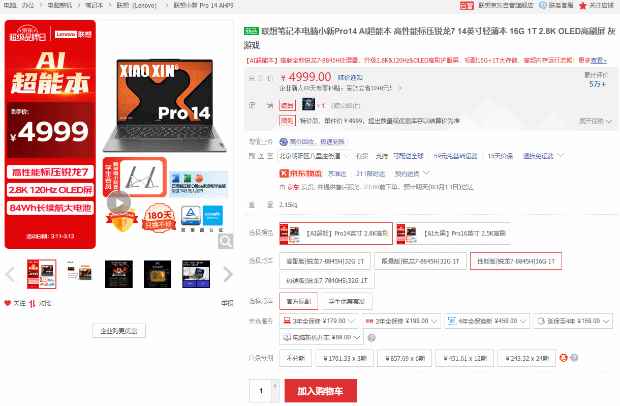Open the ¥199.00 warranty service dropdown
620x406 pixels.
(402, 321)
